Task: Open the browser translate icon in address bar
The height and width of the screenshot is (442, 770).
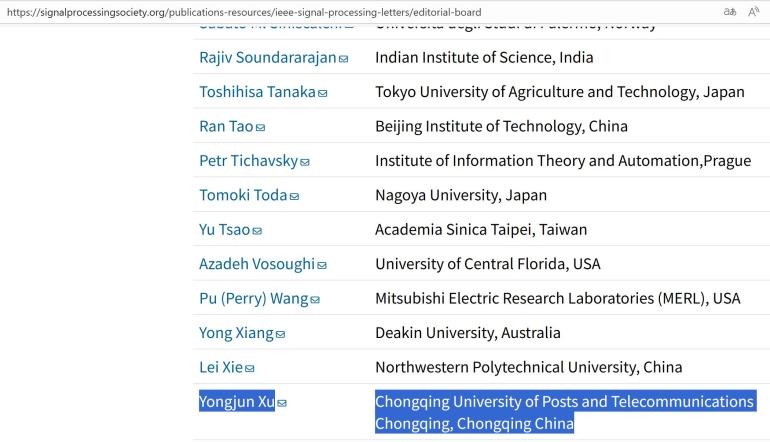Action: point(730,11)
